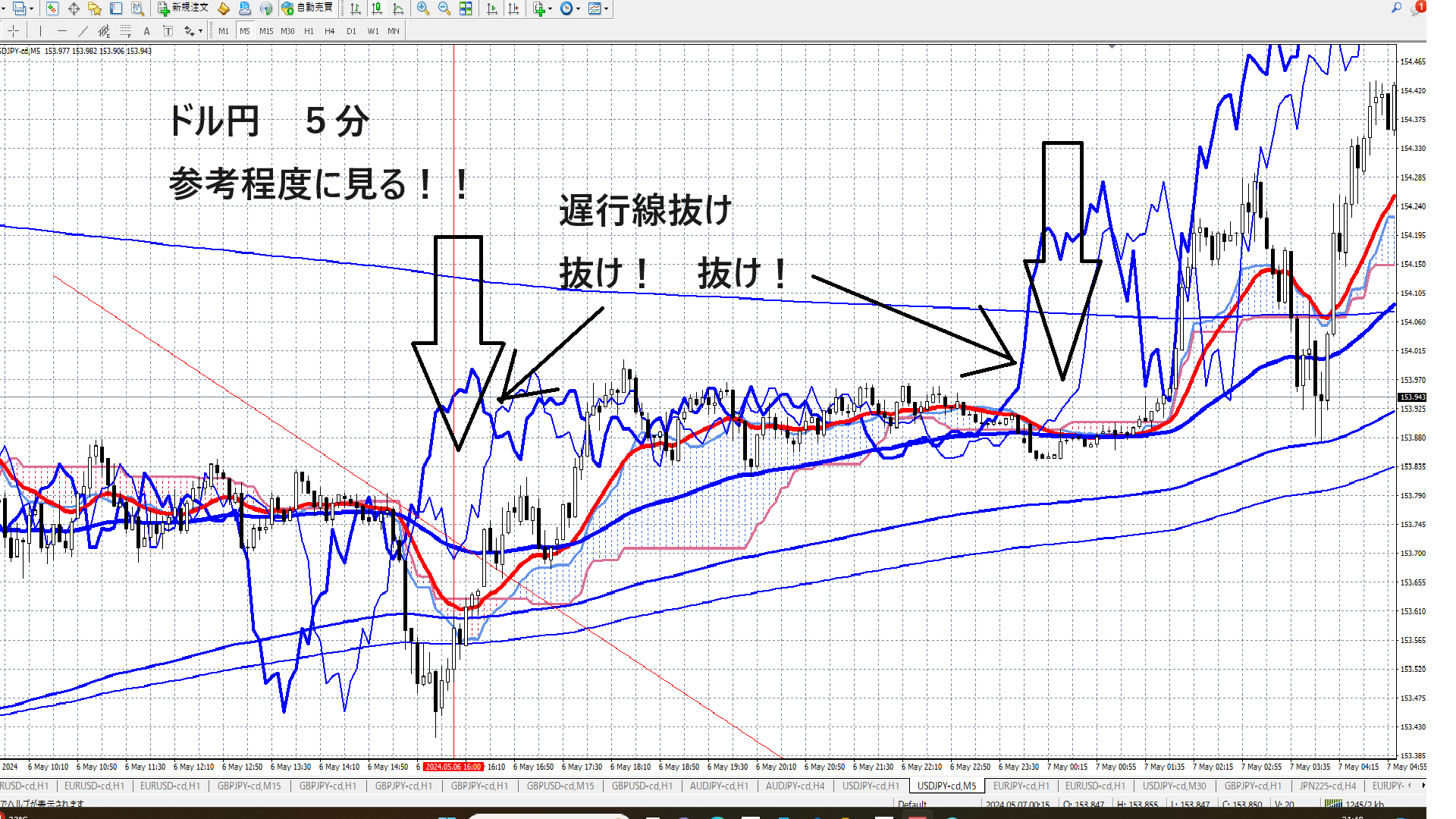Open the periods clock icon
This screenshot has height=819, width=1456.
[566, 8]
